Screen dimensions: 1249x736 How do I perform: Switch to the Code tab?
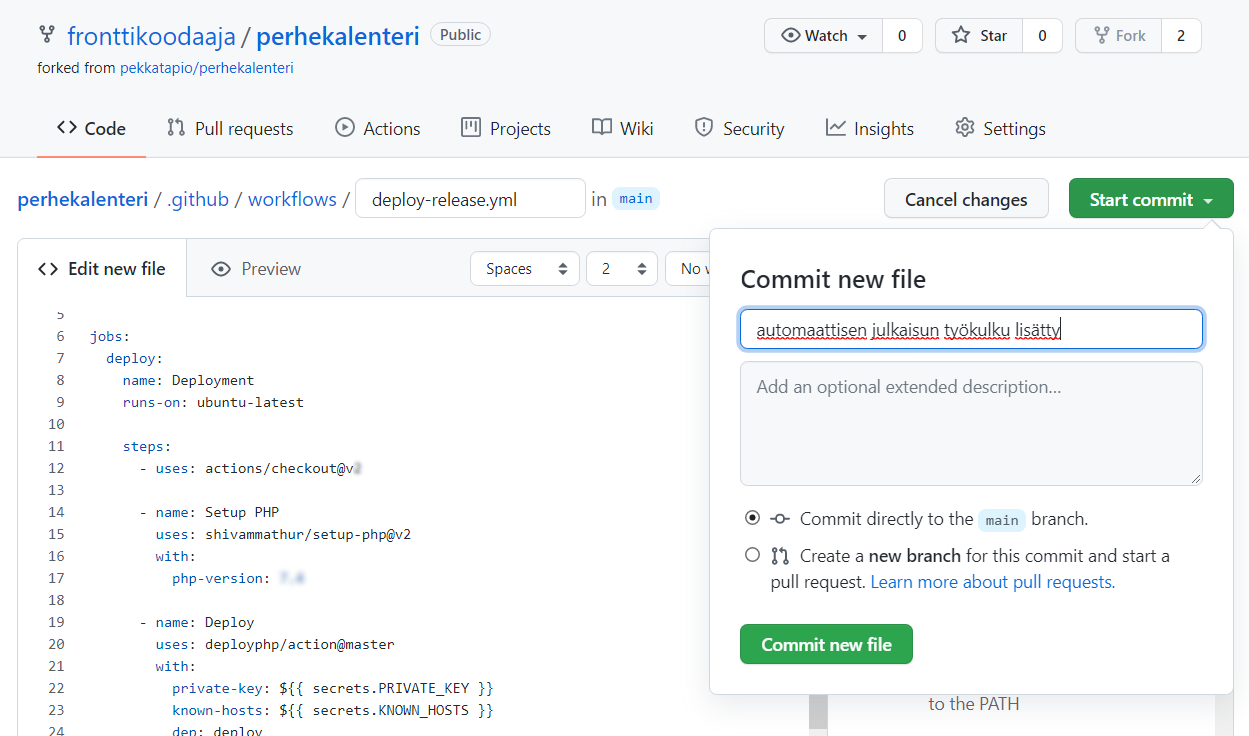click(x=91, y=128)
